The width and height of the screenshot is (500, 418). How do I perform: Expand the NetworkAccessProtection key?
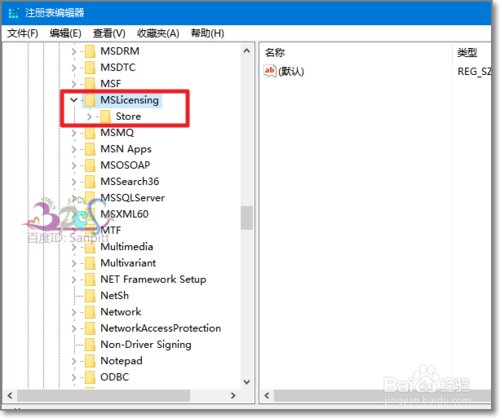click(74, 328)
